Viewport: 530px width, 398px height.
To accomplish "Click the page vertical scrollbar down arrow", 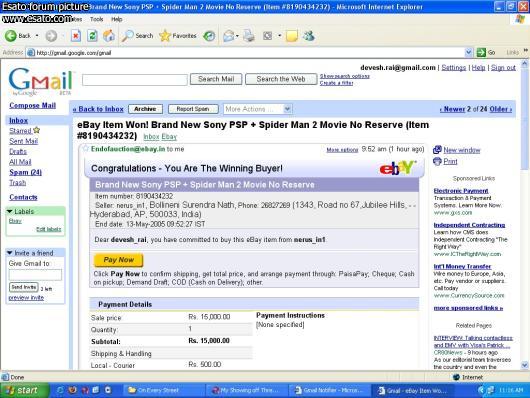I will click(525, 365).
